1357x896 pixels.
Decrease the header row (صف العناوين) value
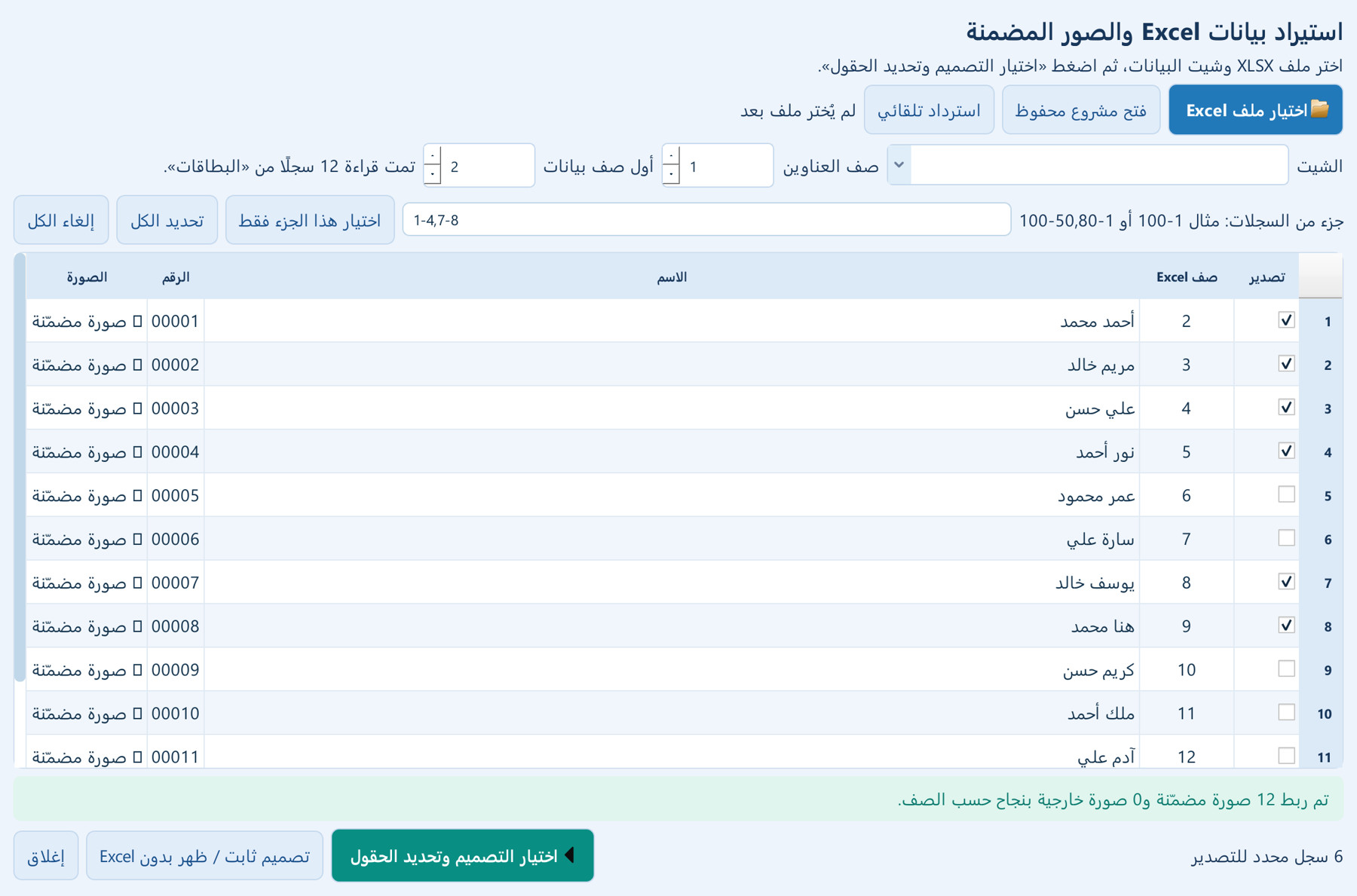click(671, 175)
